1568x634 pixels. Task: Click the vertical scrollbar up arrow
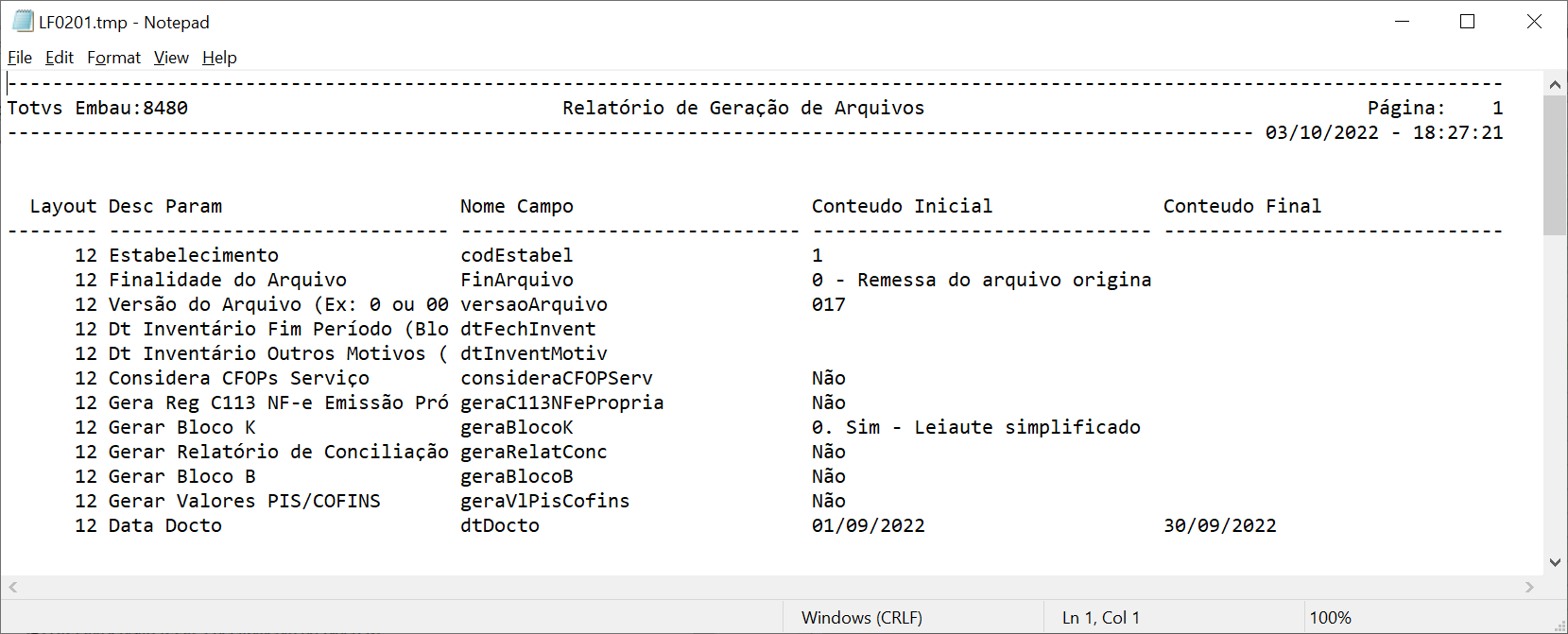click(x=1555, y=85)
